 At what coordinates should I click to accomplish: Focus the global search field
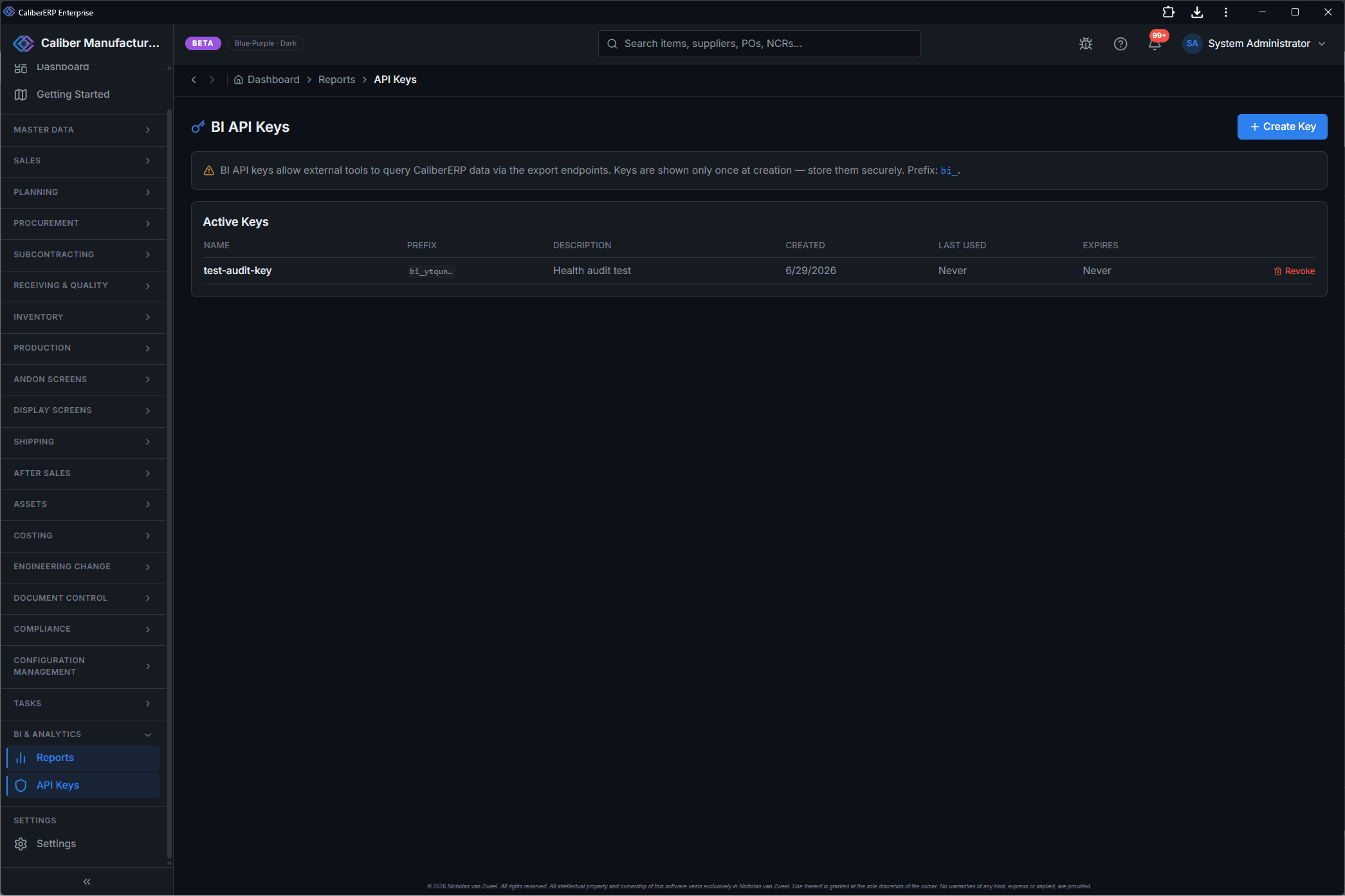point(759,44)
